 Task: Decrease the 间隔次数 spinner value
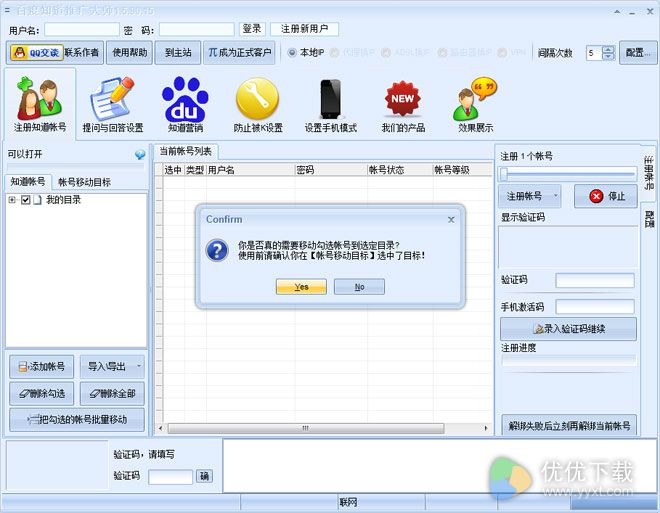pos(609,56)
